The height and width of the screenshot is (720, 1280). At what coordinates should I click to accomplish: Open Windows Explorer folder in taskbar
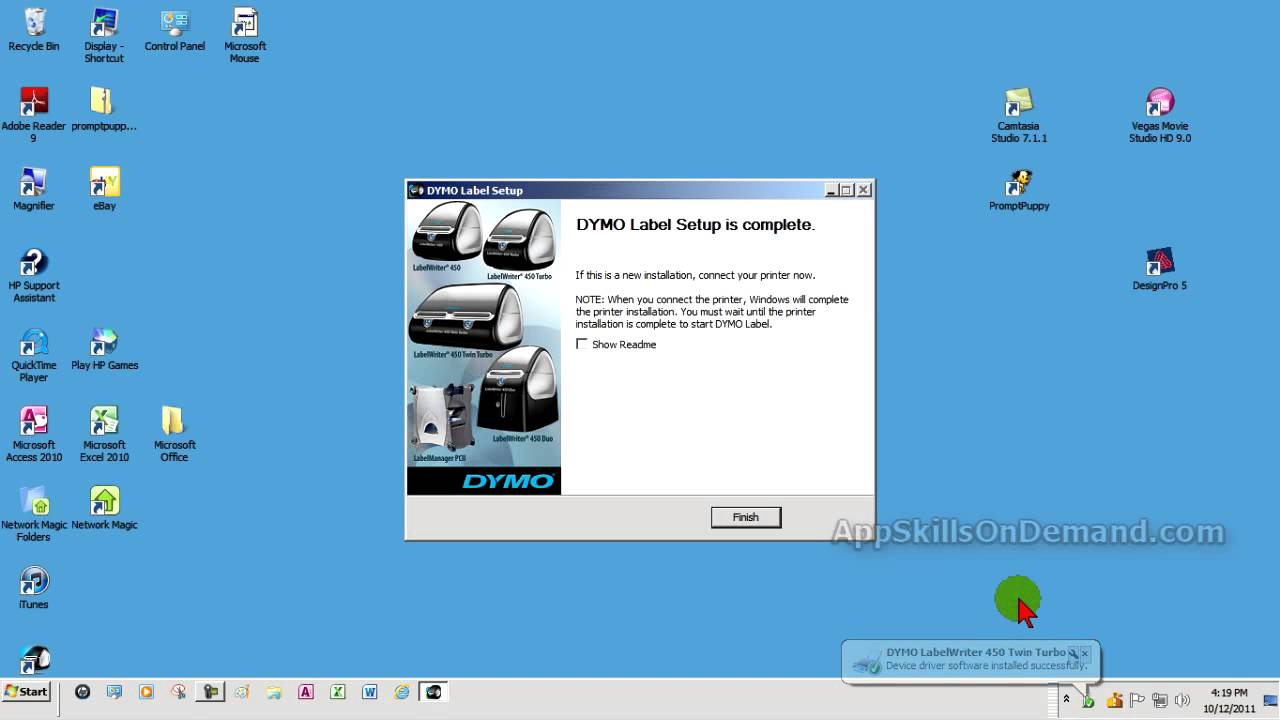pos(274,691)
